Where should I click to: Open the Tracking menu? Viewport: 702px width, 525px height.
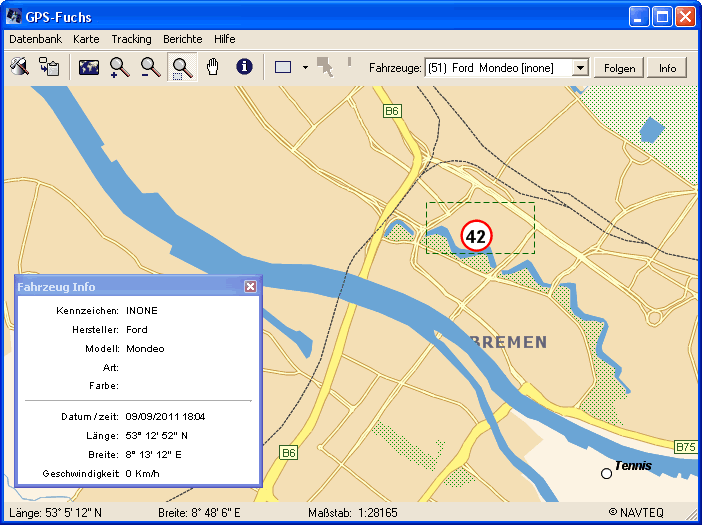[x=131, y=39]
